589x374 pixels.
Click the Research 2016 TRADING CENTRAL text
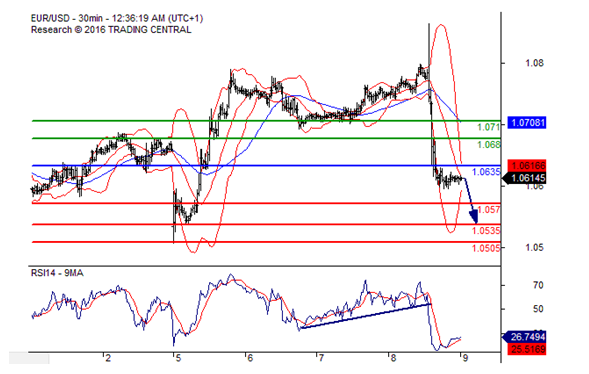coord(111,30)
